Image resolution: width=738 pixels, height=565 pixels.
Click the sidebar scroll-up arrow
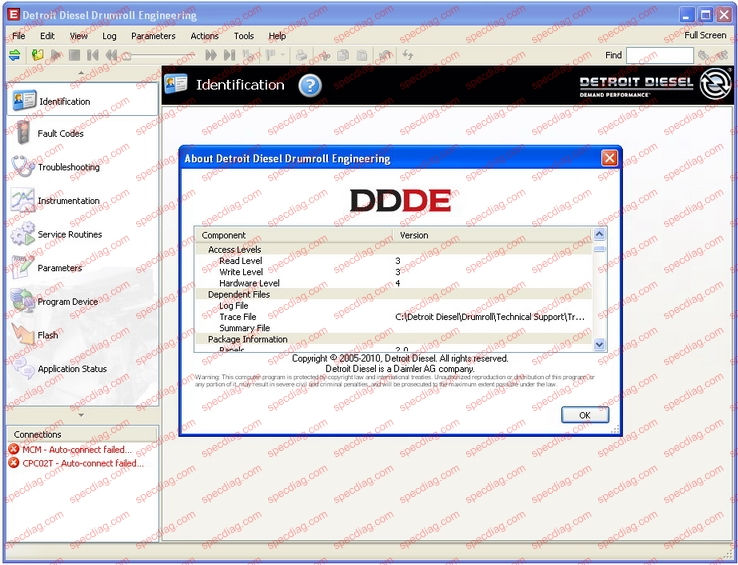tap(81, 73)
